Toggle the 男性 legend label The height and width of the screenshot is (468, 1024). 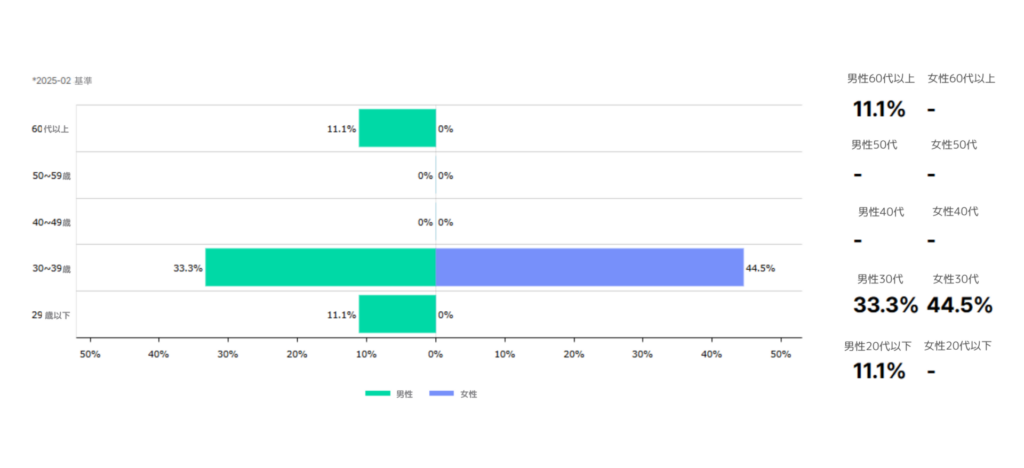(404, 394)
